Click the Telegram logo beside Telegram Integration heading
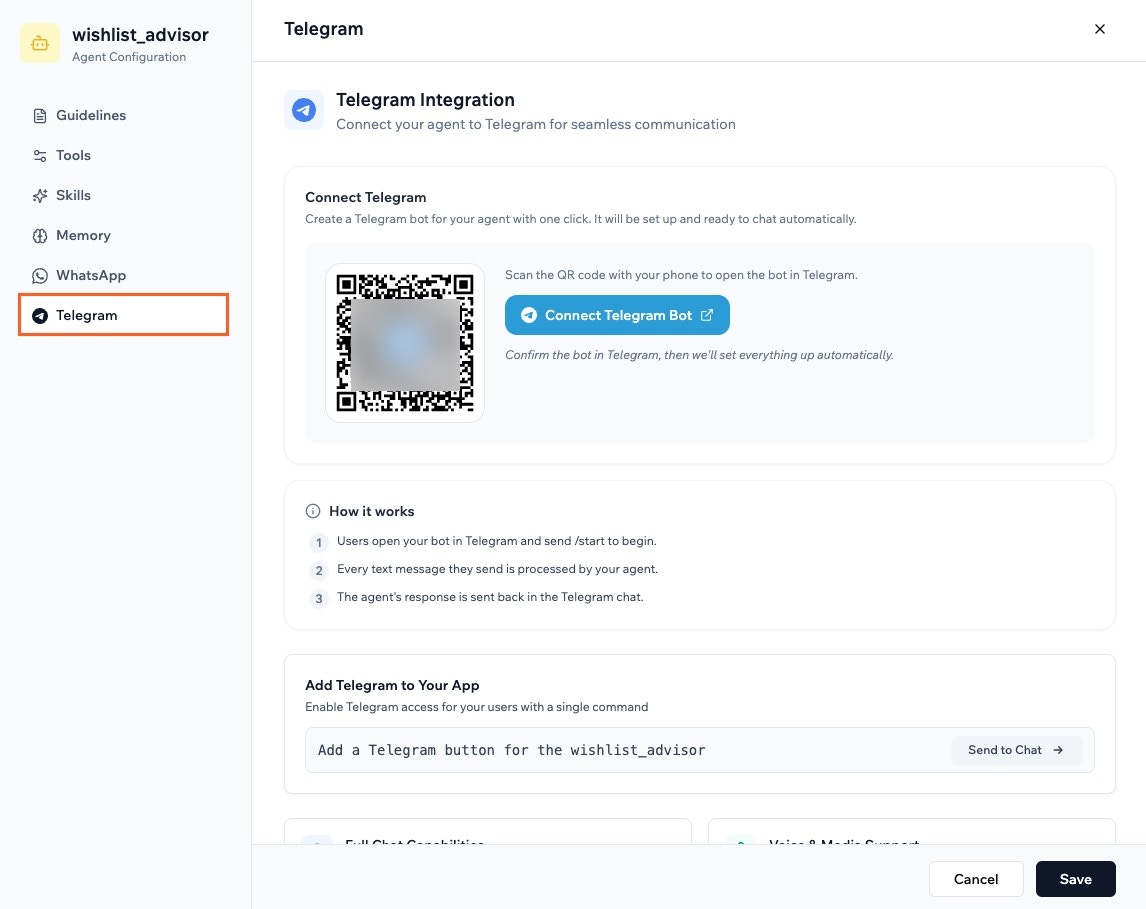Screen dimensions: 1146x909 (x=303, y=110)
